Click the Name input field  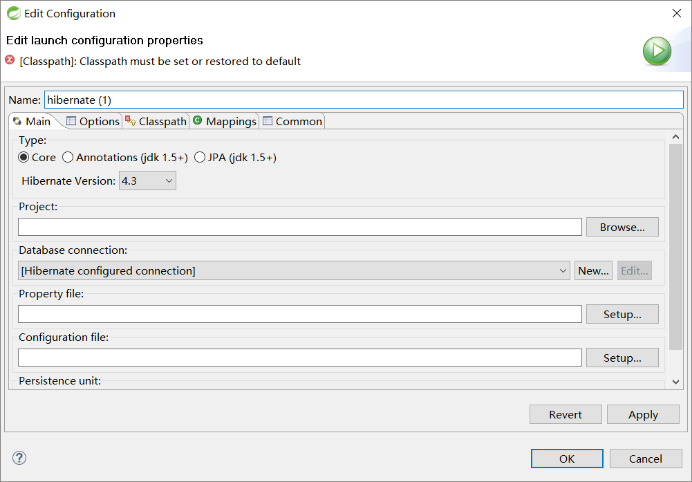pyautogui.click(x=364, y=100)
